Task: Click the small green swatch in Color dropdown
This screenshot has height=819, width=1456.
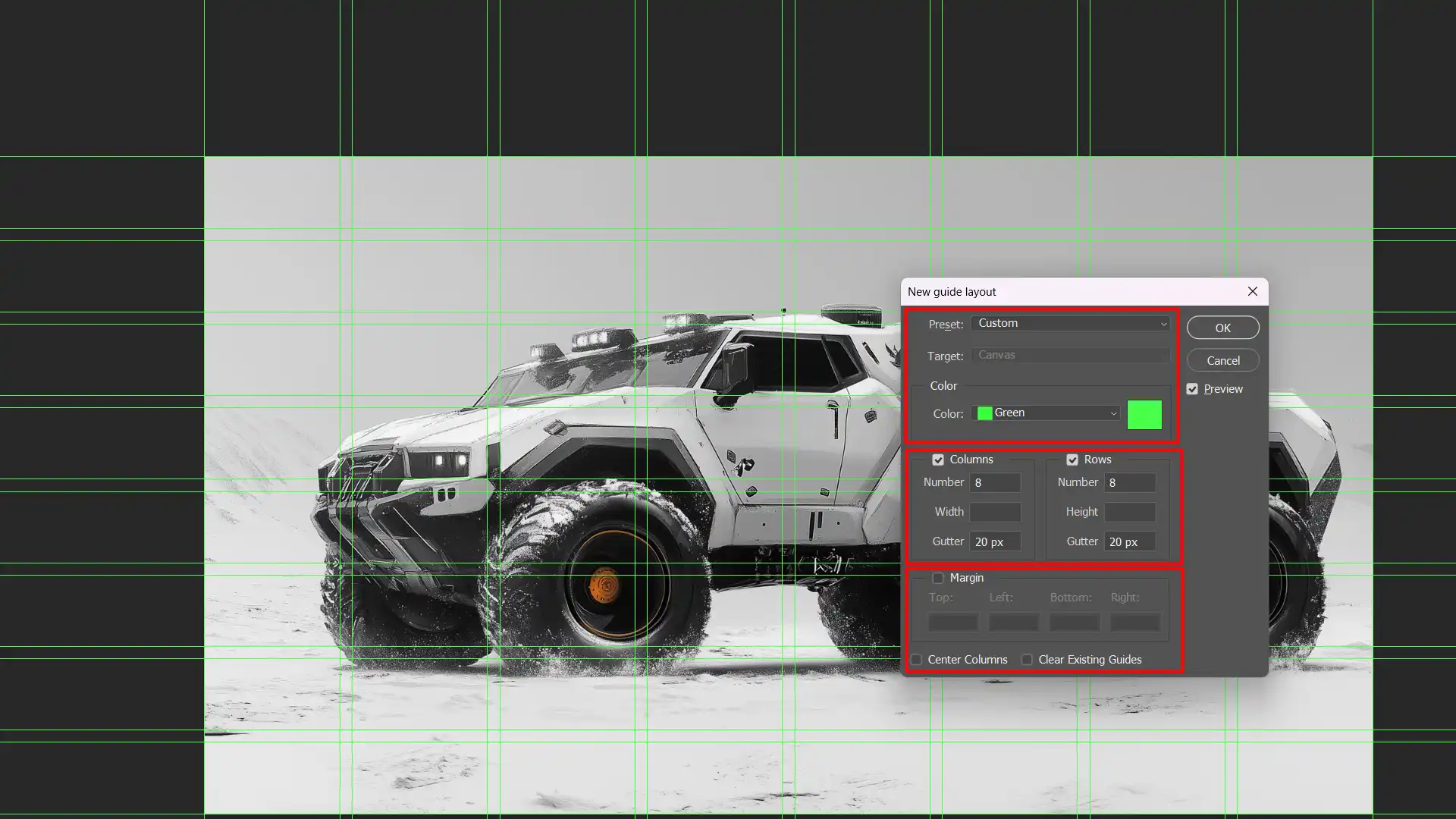Action: click(x=984, y=413)
